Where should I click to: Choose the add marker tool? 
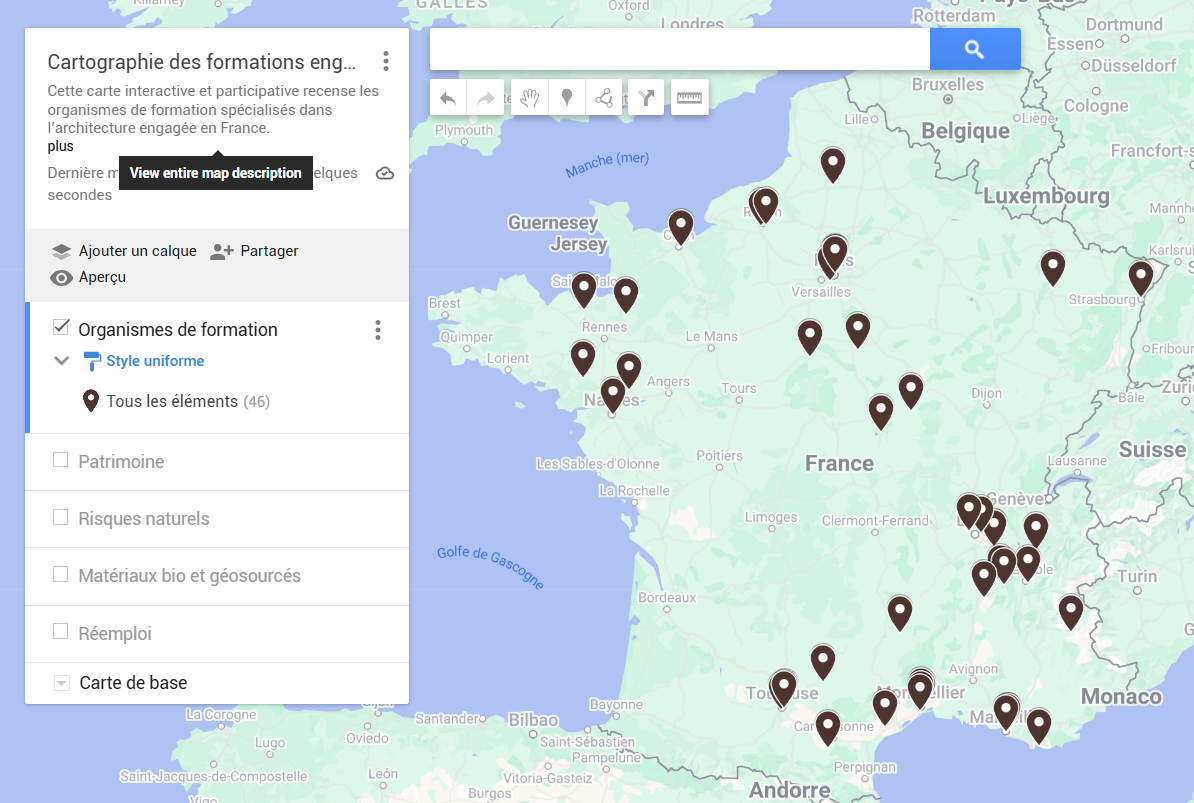tap(567, 97)
